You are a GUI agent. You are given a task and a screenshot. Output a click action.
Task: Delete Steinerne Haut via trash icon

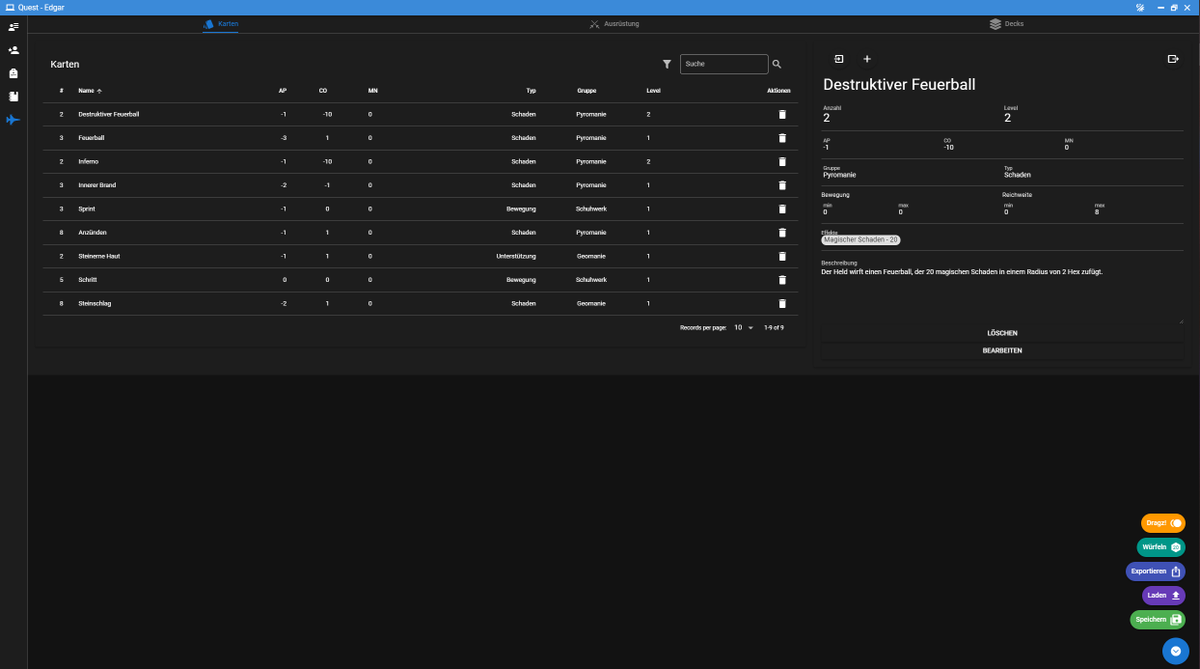click(782, 256)
